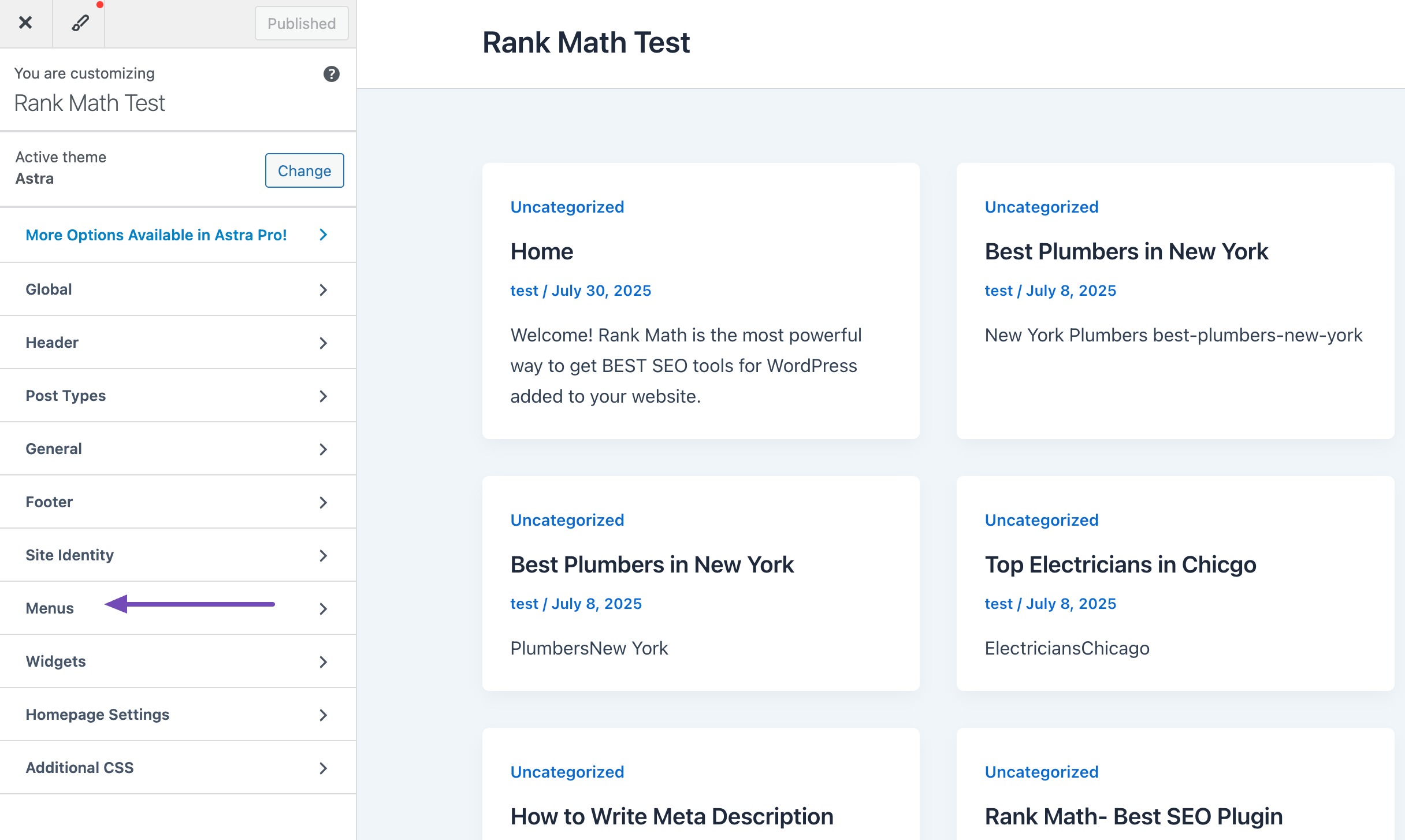Viewport: 1405px width, 840px height.
Task: Close the customizer with the X icon
Action: (25, 23)
